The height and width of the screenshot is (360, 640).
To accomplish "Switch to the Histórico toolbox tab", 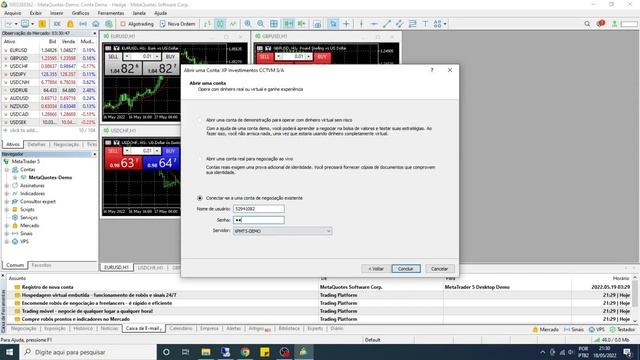I will (x=83, y=329).
